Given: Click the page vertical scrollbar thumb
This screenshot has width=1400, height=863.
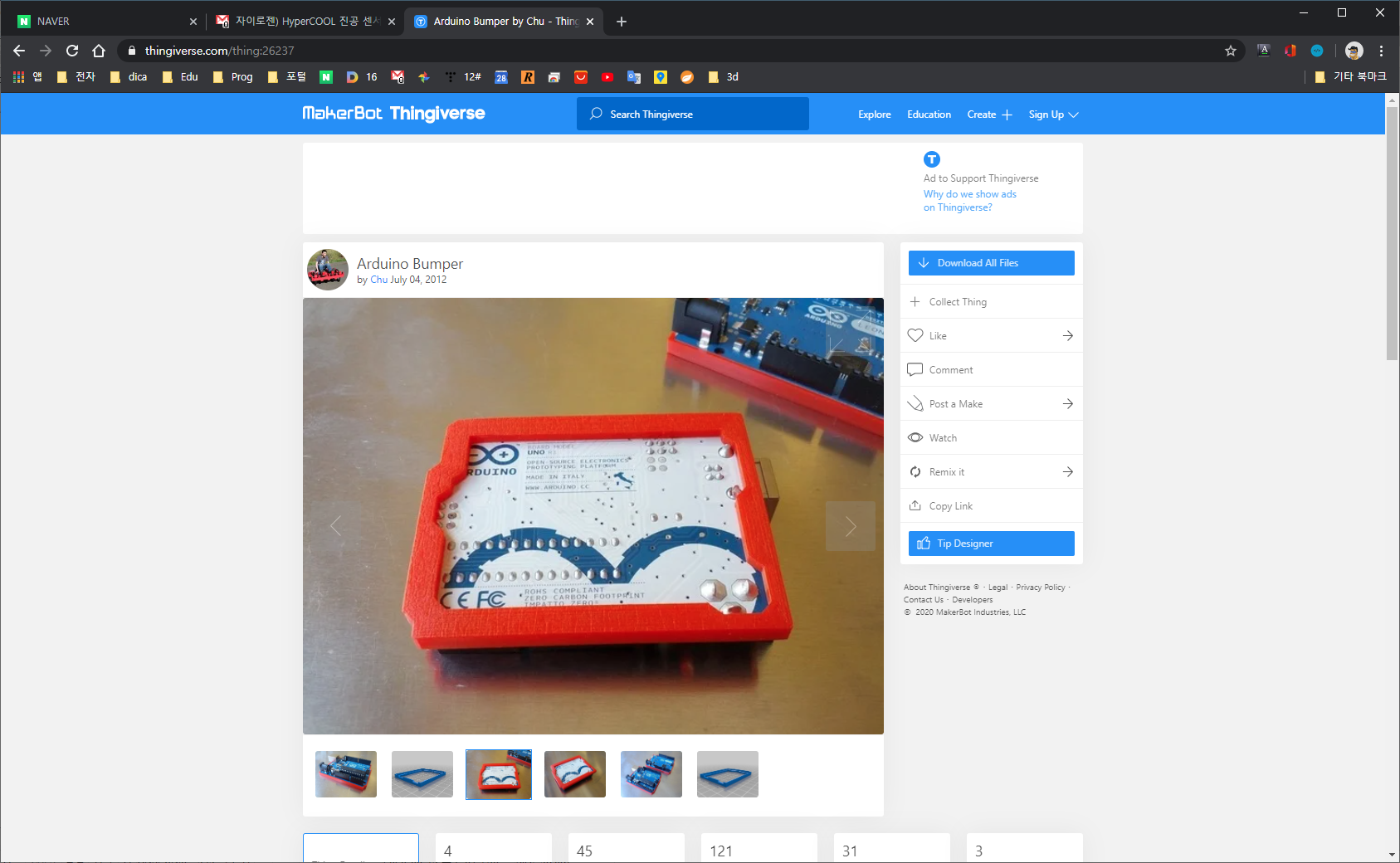Looking at the screenshot, I should click(x=1392, y=232).
